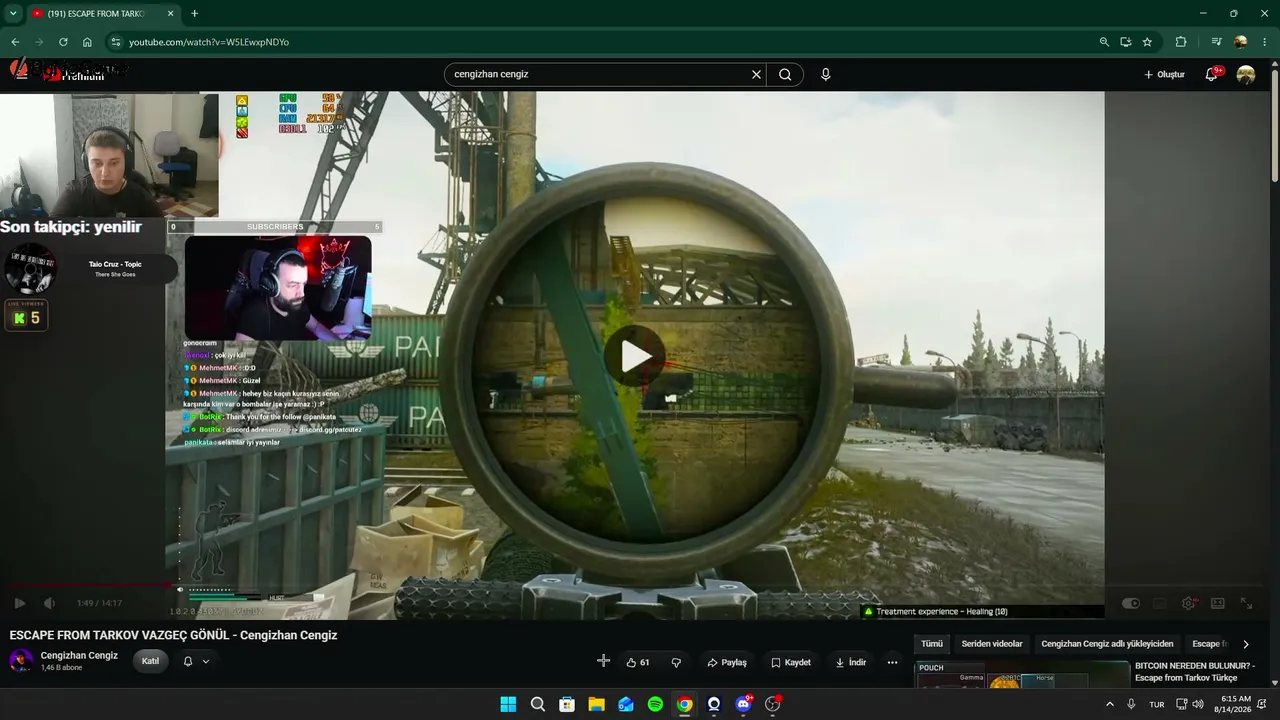Click the magnifier search button
Screen dimensions: 1280x720
pos(785,74)
